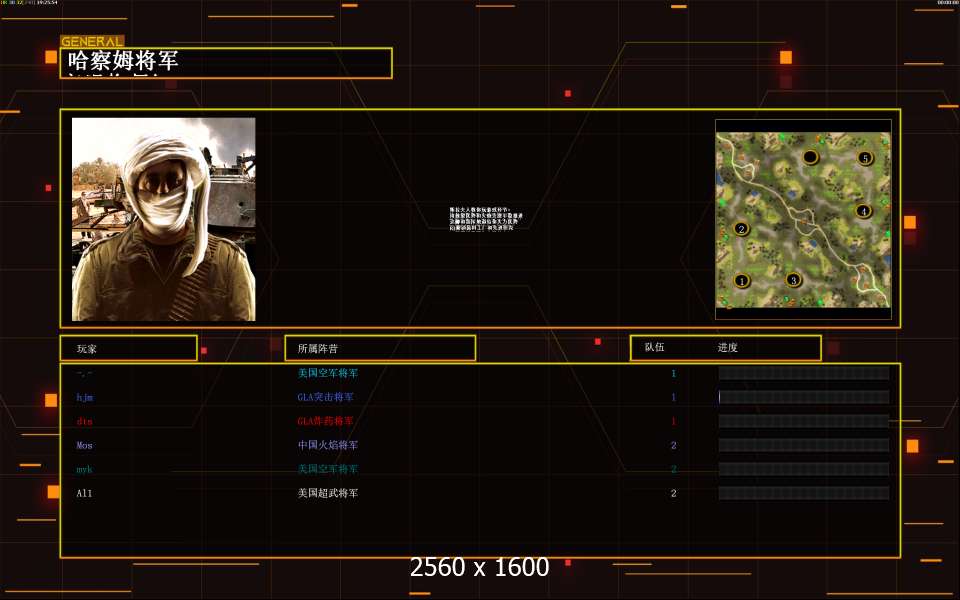Viewport: 960px width, 600px height.
Task: Click the 中国火焰将军 faction for Mos
Action: tap(328, 445)
